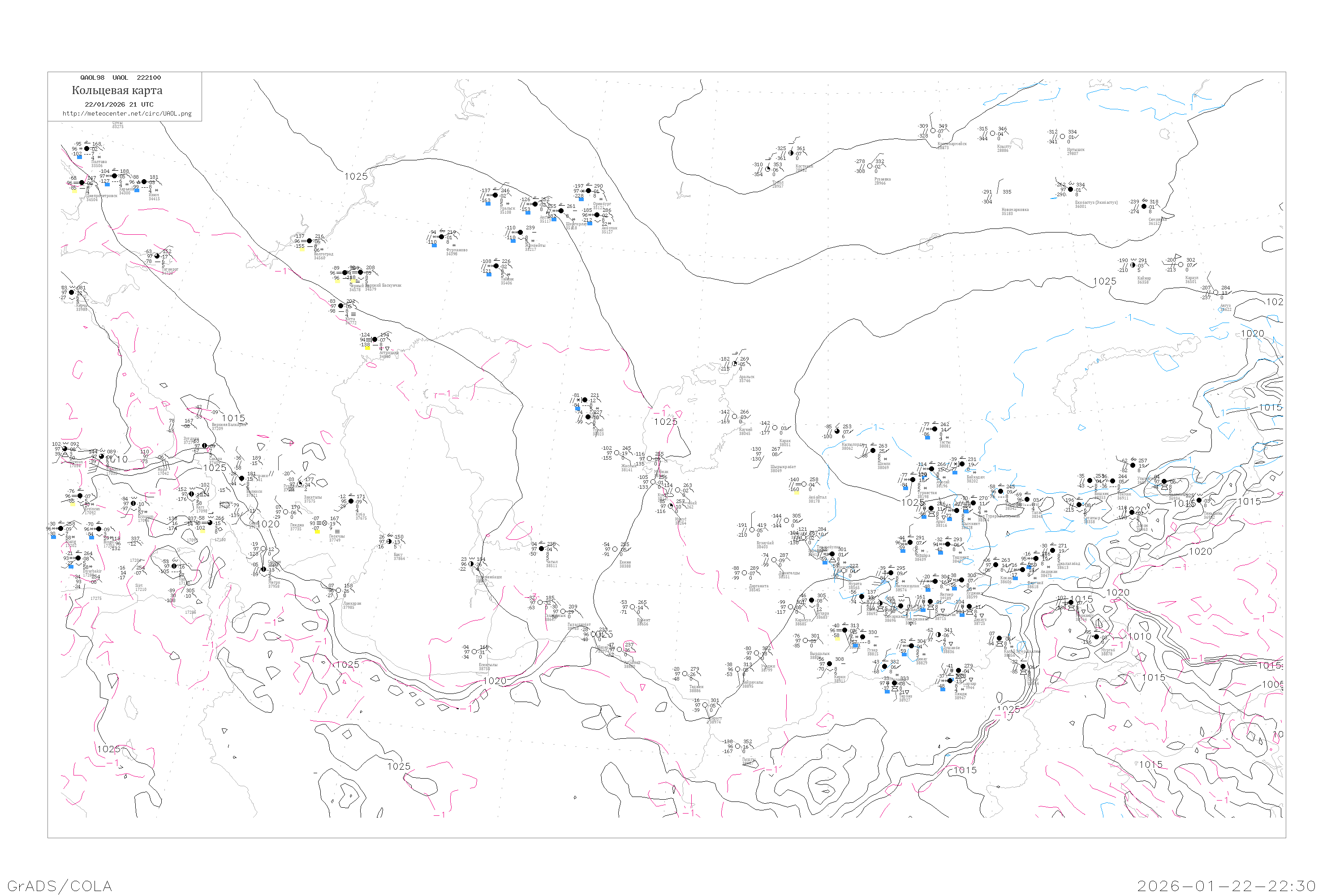Click the Керчь station filled circle
1344x896 pixels.
click(71, 293)
